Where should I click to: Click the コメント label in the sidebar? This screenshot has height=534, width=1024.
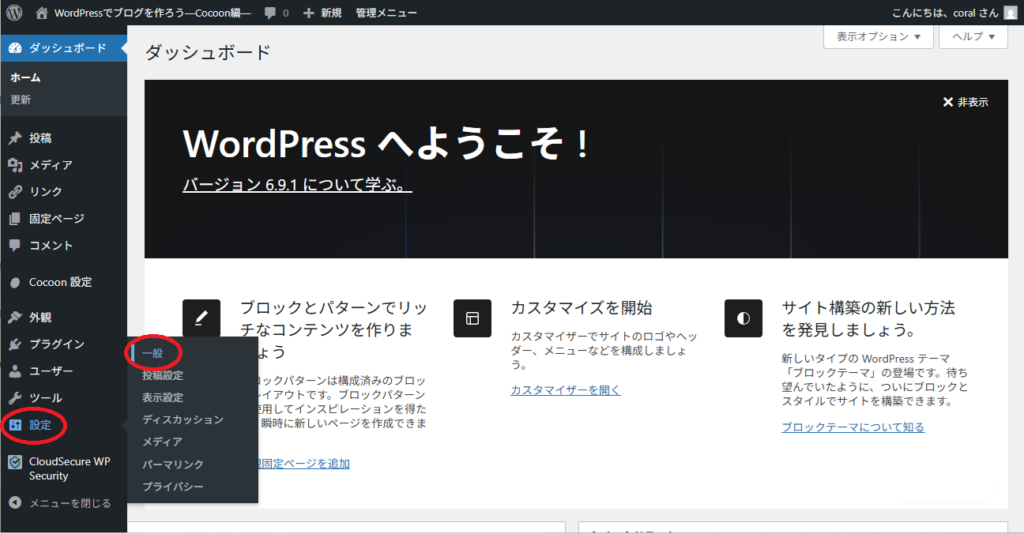pos(51,245)
